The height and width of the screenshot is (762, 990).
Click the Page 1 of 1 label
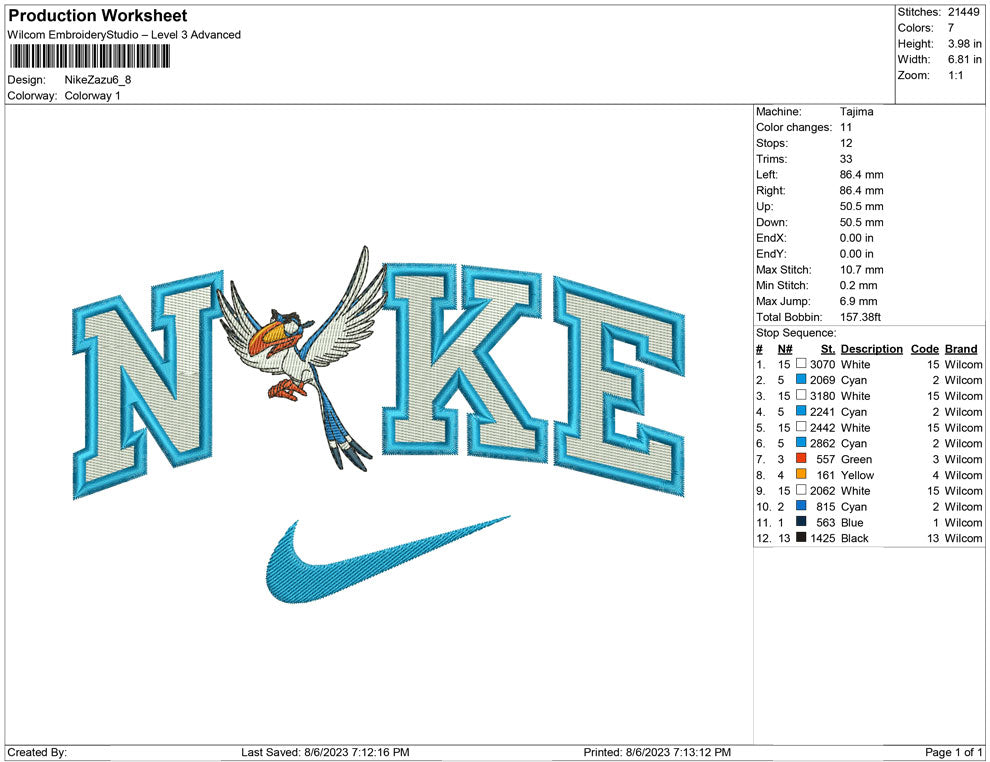tap(953, 752)
